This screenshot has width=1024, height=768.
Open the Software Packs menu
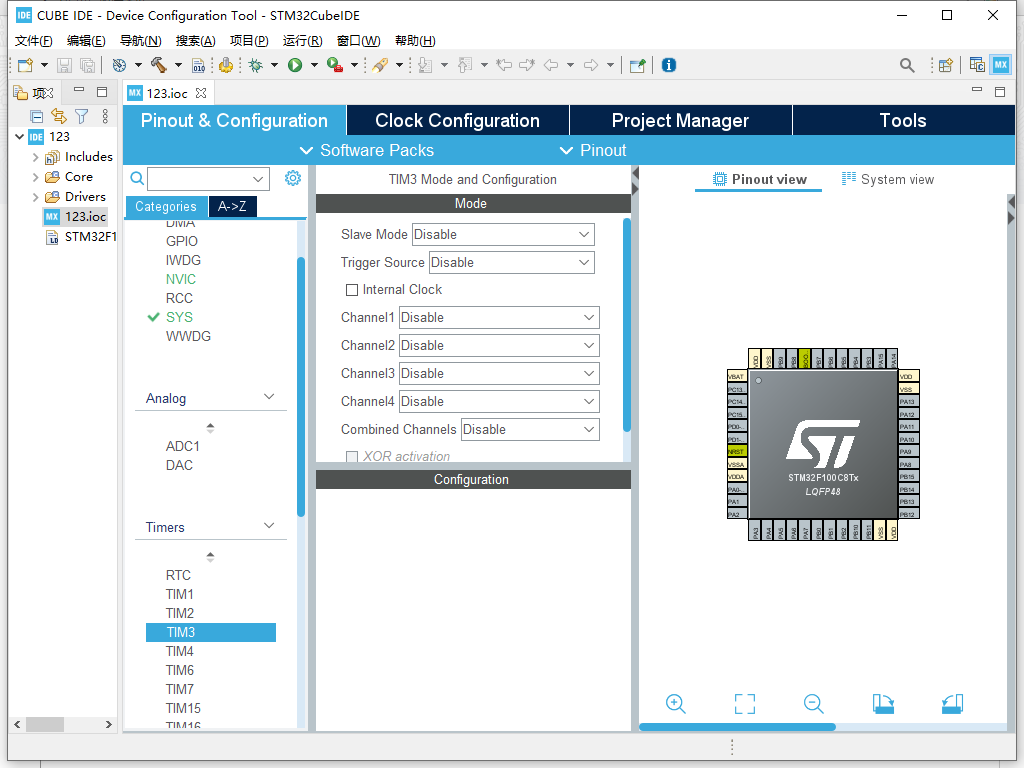pyautogui.click(x=366, y=151)
